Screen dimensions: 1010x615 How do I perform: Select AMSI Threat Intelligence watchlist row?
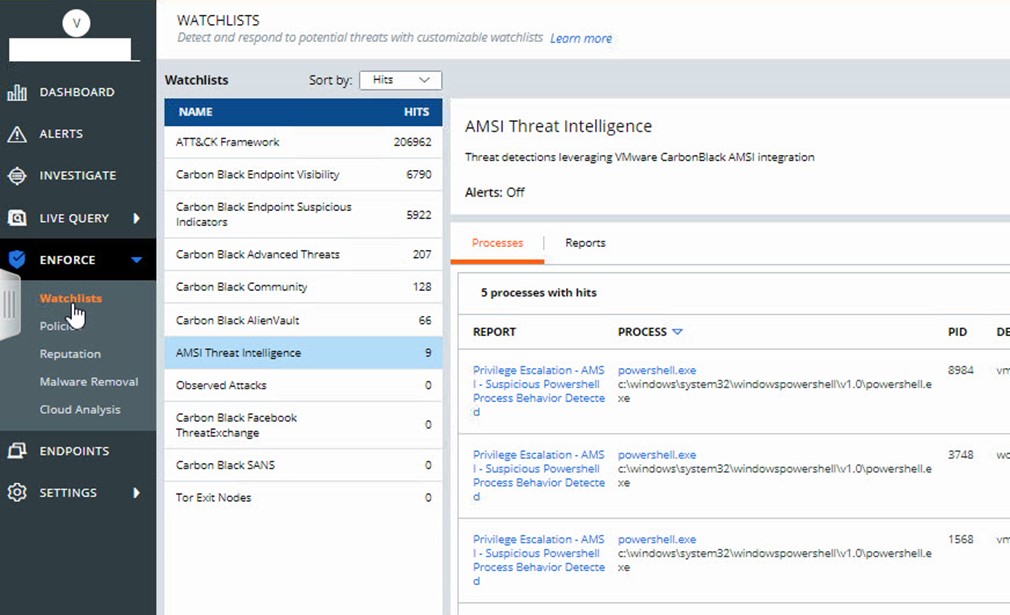point(303,353)
